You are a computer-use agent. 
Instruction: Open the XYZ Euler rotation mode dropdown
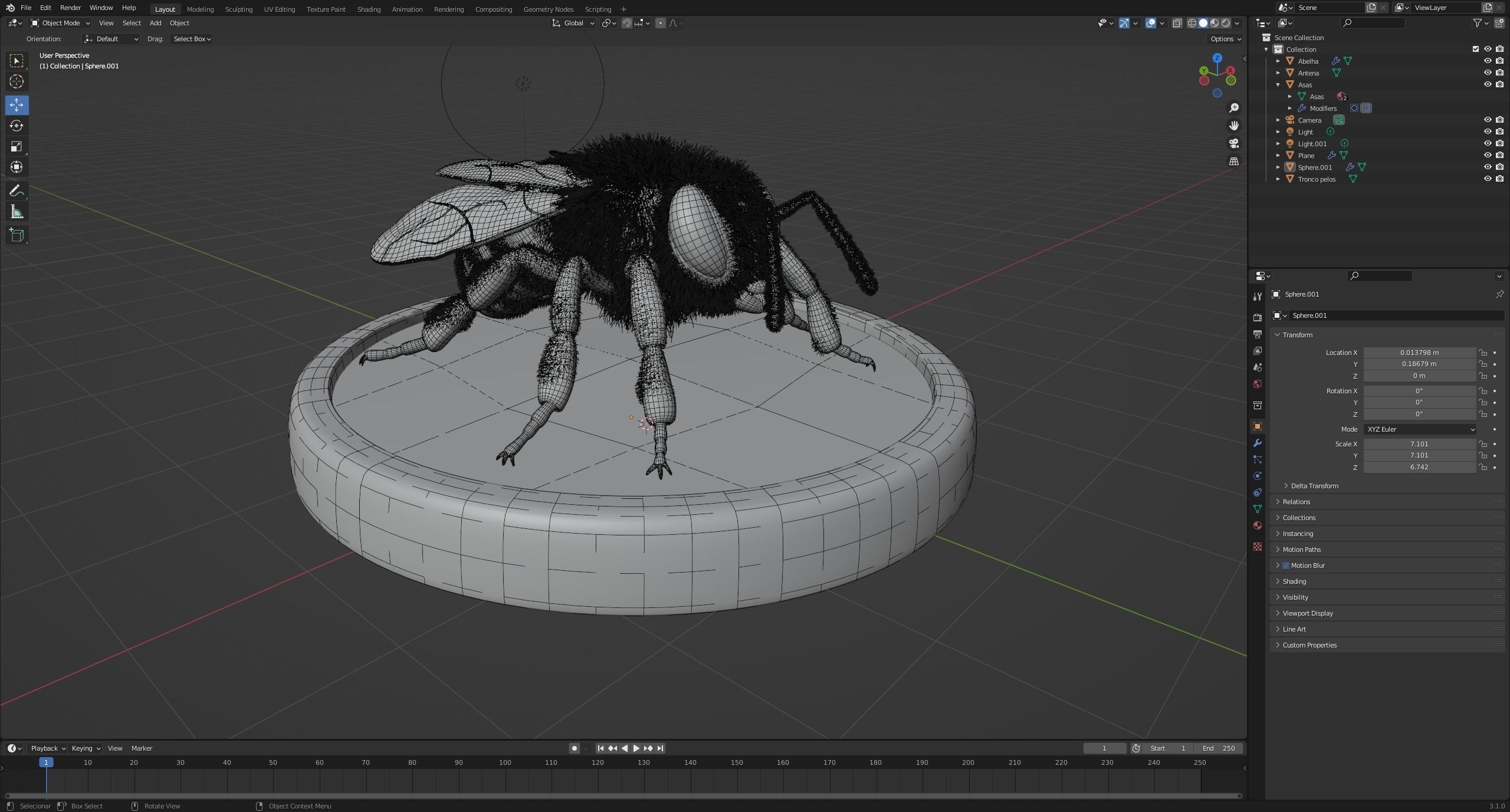click(x=1420, y=429)
